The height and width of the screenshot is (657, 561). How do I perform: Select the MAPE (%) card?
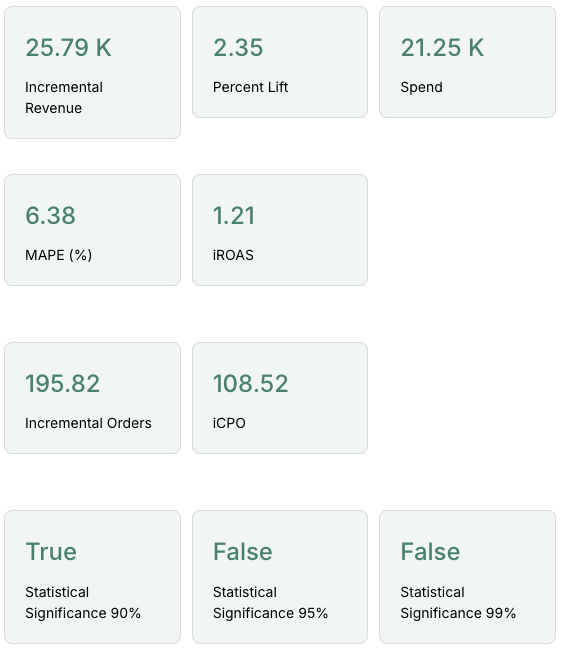(92, 230)
